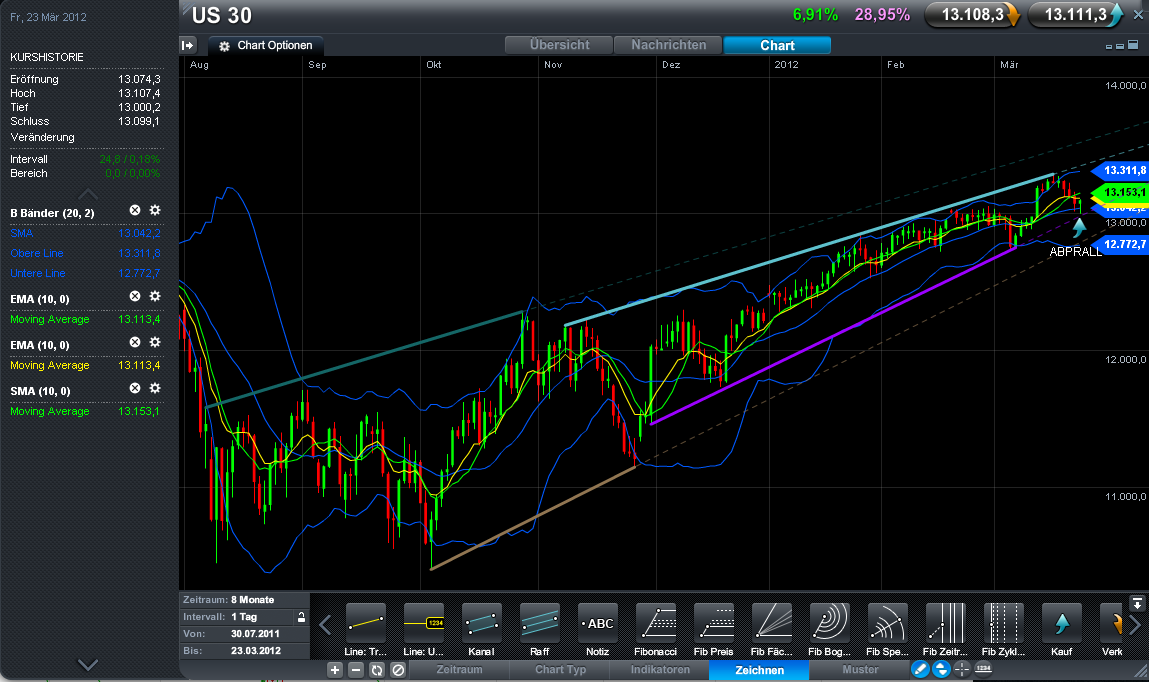
Task: Collapse the drawing toolbar panel
Action: [x=1137, y=604]
